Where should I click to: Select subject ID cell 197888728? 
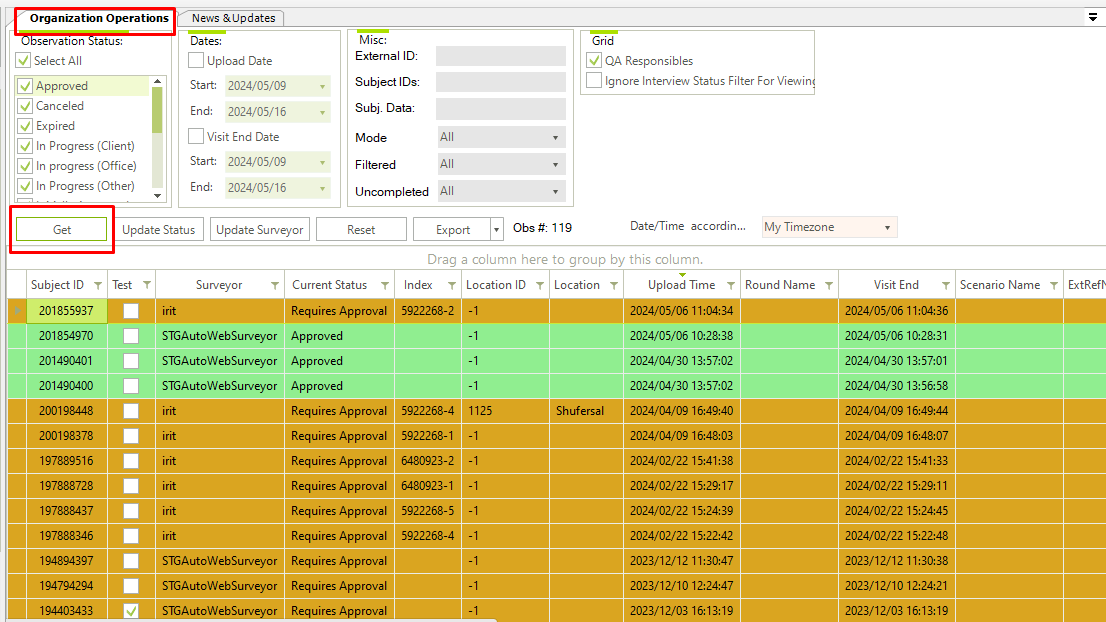click(66, 486)
